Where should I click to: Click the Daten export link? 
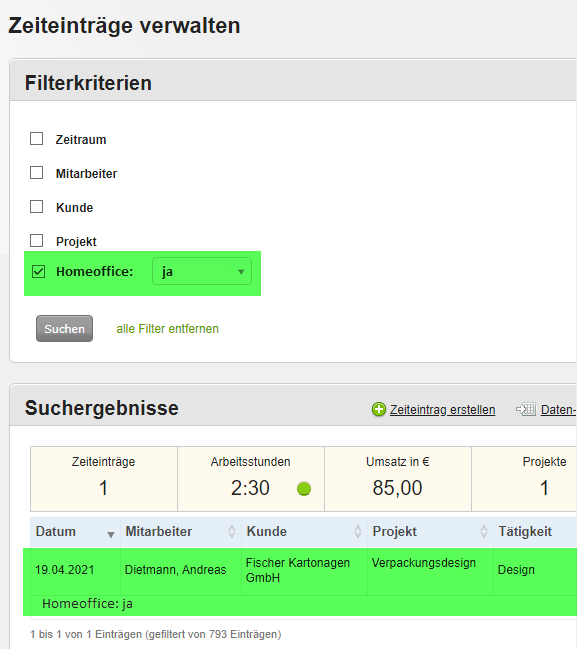tap(558, 409)
